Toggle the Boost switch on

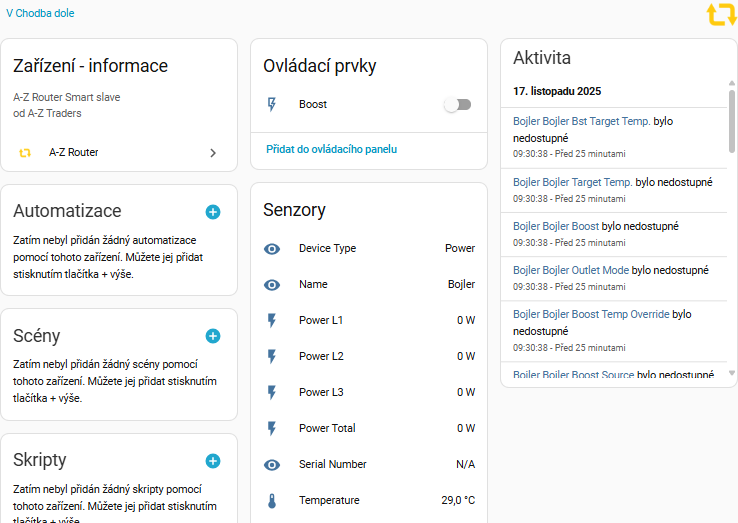click(458, 105)
